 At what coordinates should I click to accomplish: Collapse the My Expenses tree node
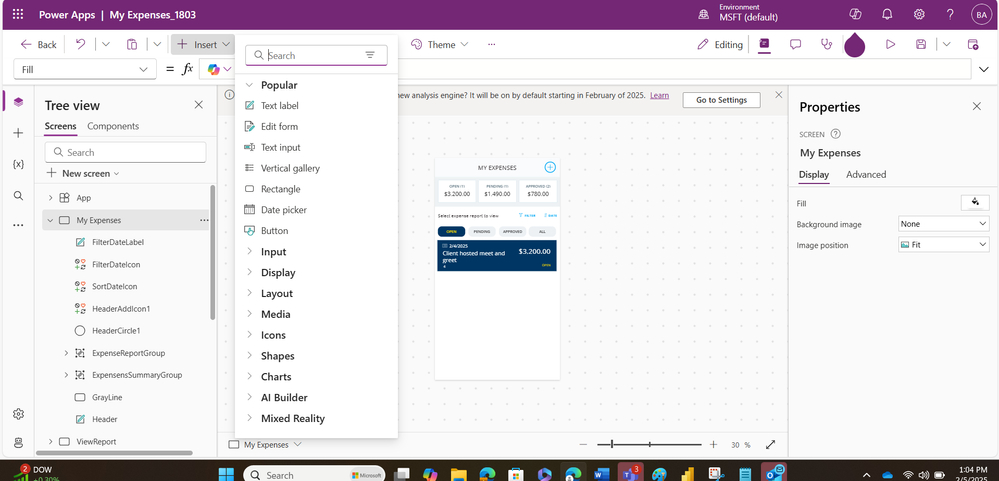(50, 220)
